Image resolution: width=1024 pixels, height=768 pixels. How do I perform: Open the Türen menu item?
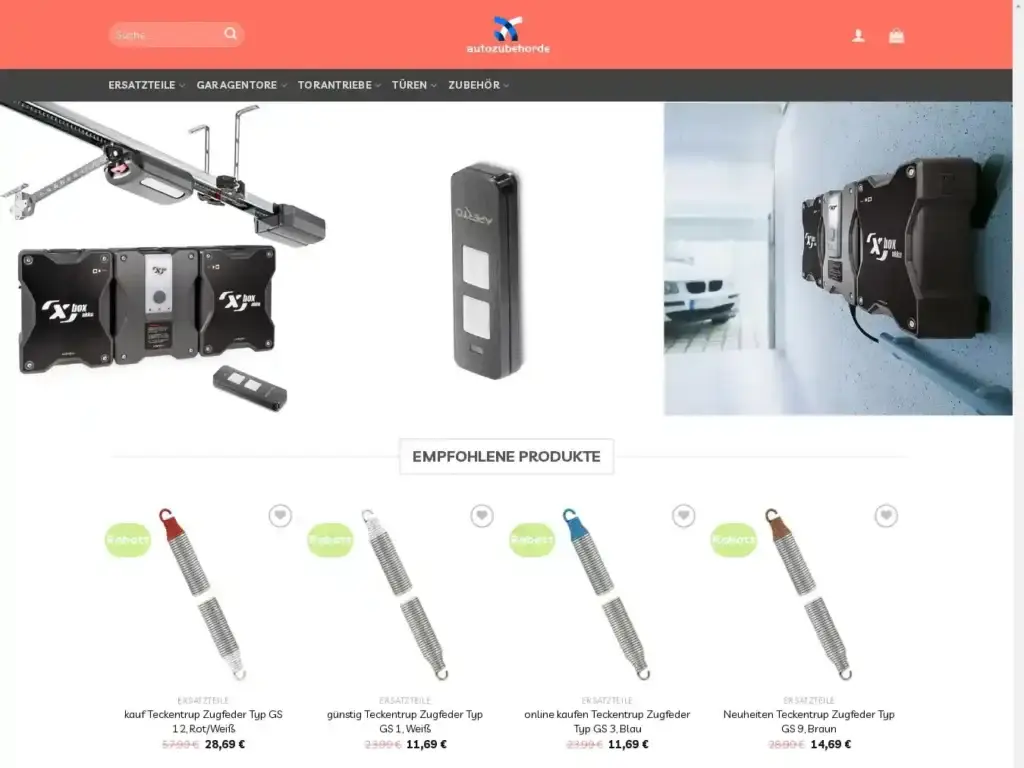click(414, 86)
